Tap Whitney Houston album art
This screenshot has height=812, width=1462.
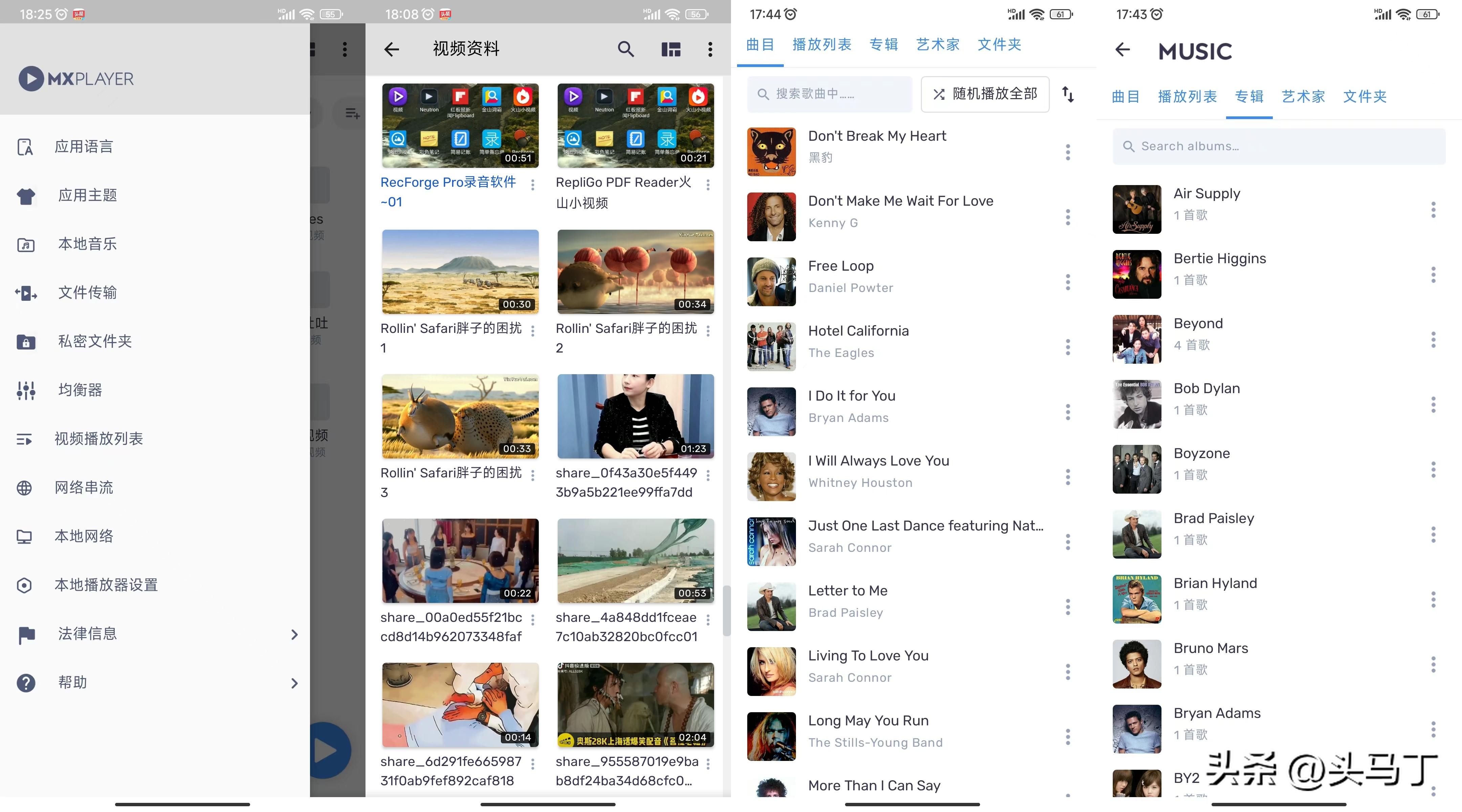coord(771,477)
